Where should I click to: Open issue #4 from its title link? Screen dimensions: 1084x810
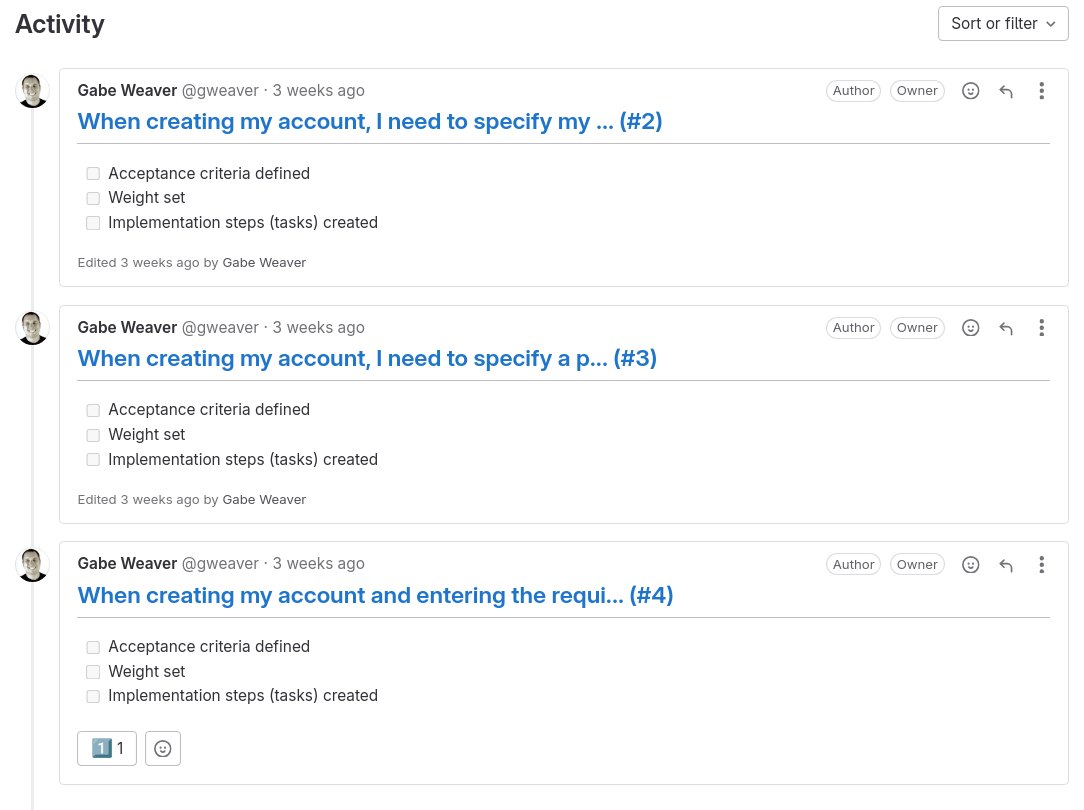click(373, 595)
